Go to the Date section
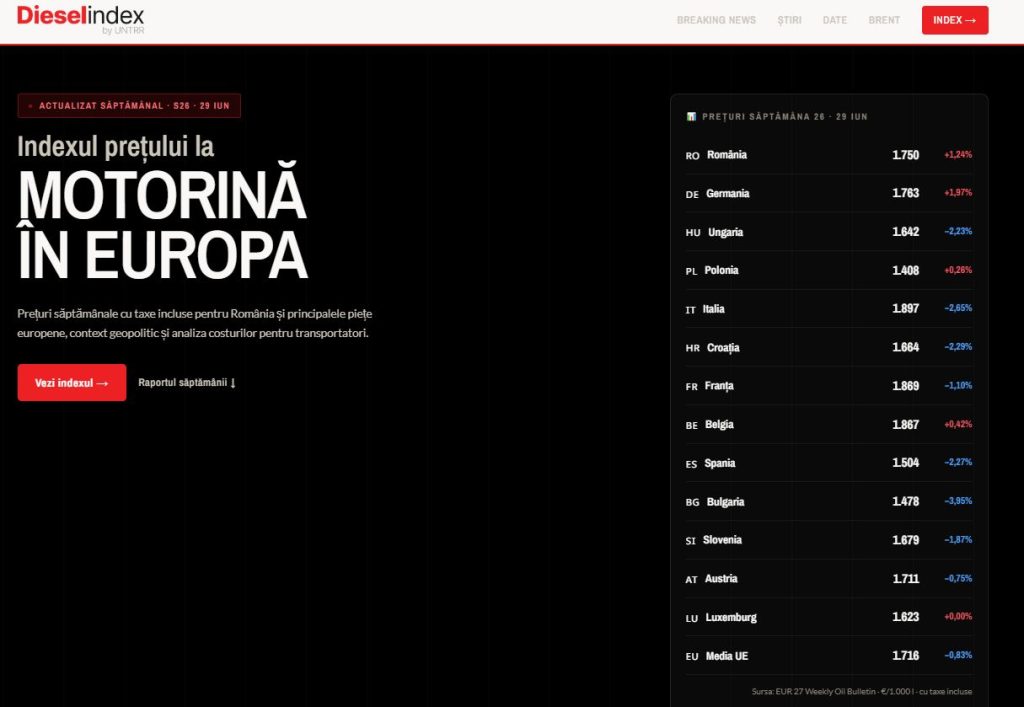The width and height of the screenshot is (1024, 707). click(835, 20)
